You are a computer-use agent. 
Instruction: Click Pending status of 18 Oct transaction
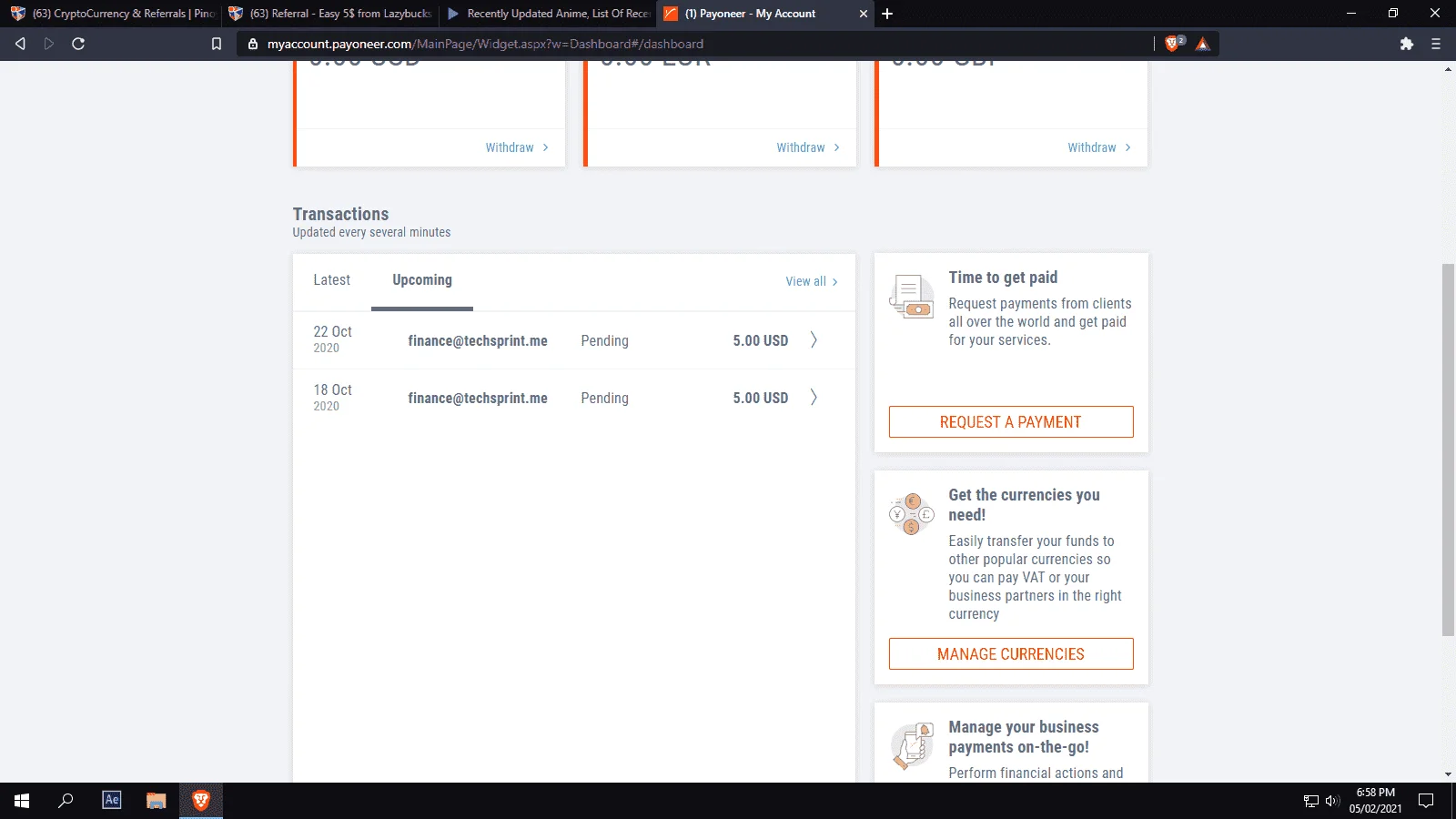(604, 399)
